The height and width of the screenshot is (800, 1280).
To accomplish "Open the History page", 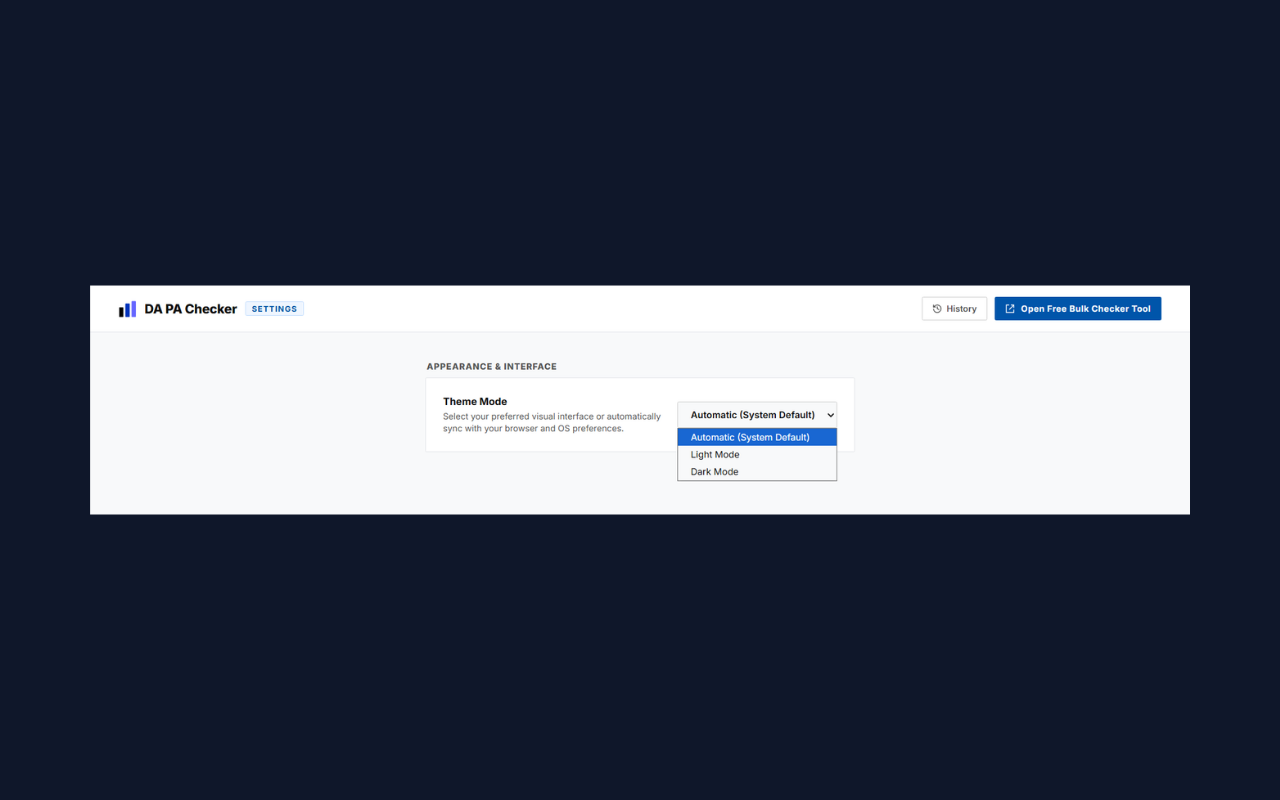I will point(954,309).
